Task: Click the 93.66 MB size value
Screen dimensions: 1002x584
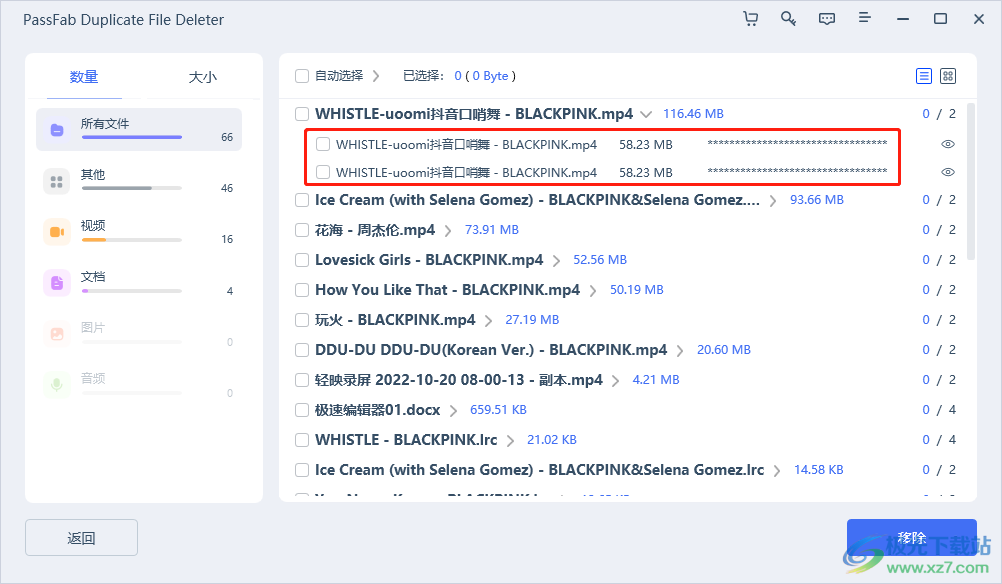Action: pos(817,200)
